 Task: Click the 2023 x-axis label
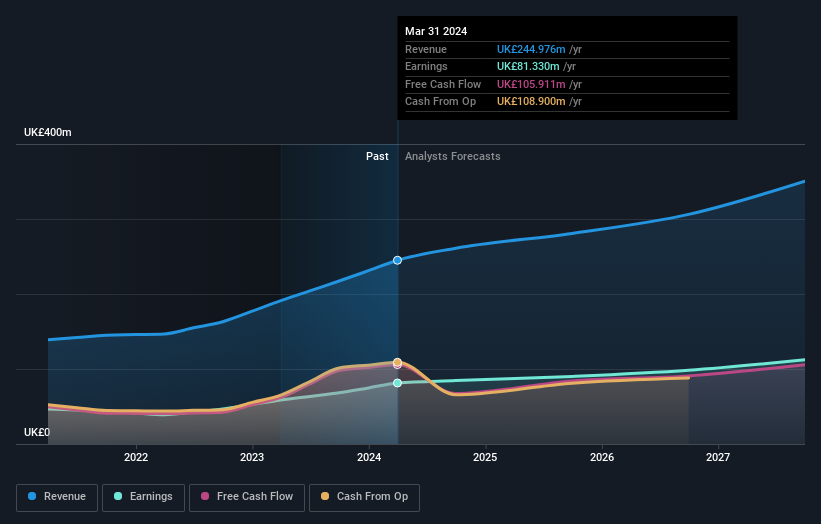(x=252, y=458)
